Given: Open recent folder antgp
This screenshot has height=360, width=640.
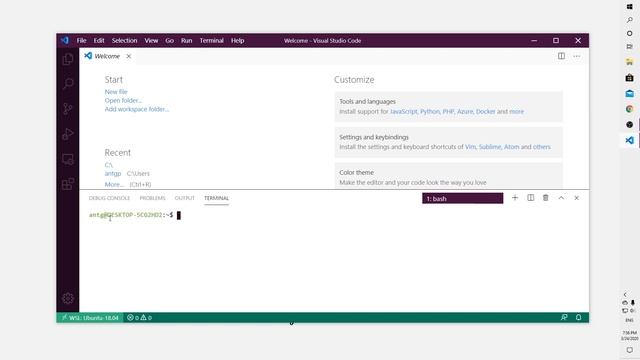Looking at the screenshot, I should (113, 173).
